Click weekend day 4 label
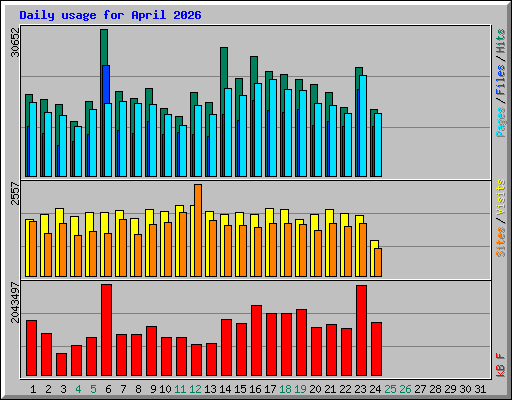This screenshot has height=400, width=512. (78, 389)
